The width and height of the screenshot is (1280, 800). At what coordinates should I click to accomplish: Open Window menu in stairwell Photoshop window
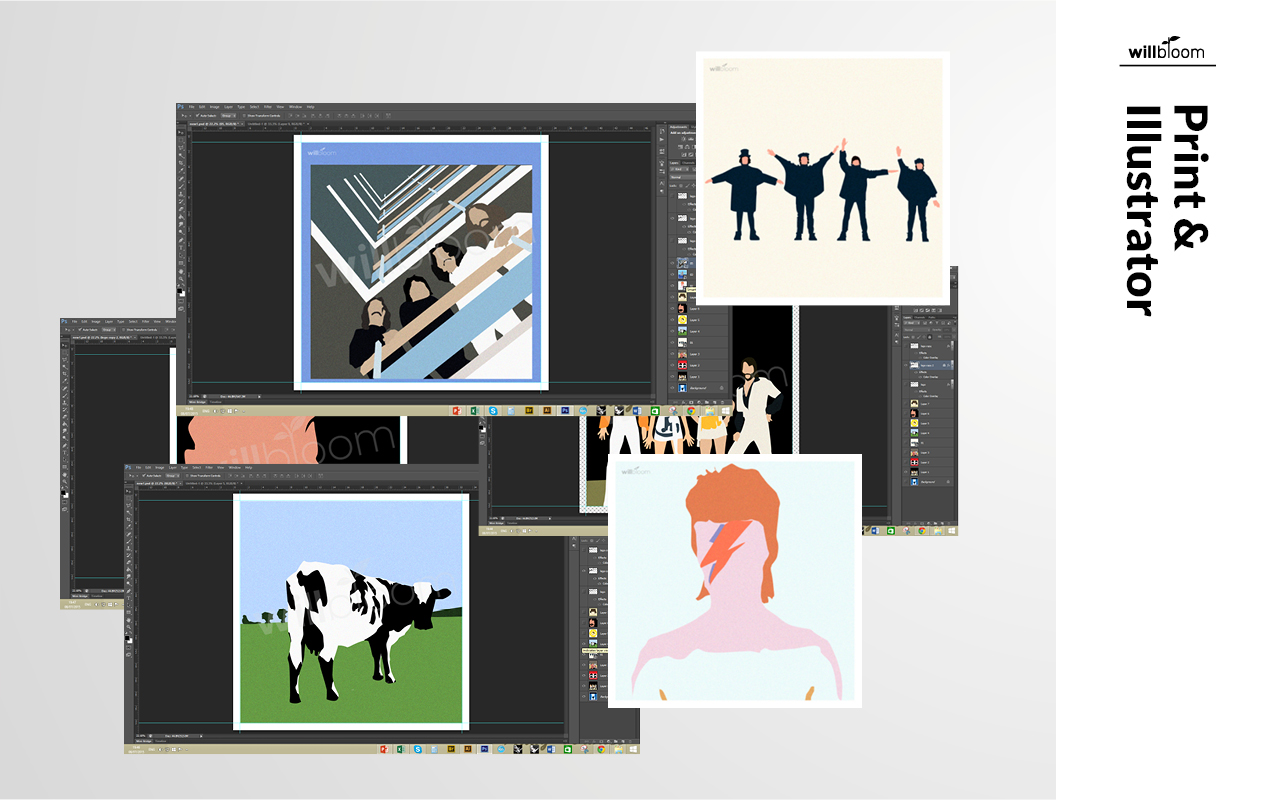point(295,107)
